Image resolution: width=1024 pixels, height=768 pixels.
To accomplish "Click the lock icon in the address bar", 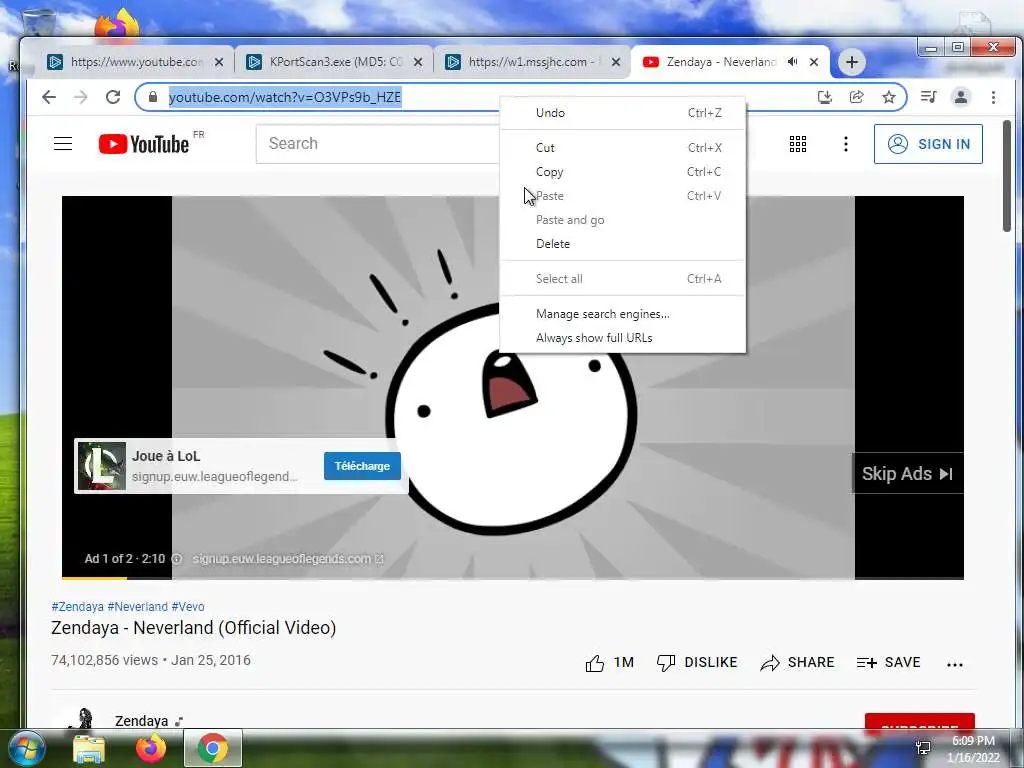I will tap(153, 97).
